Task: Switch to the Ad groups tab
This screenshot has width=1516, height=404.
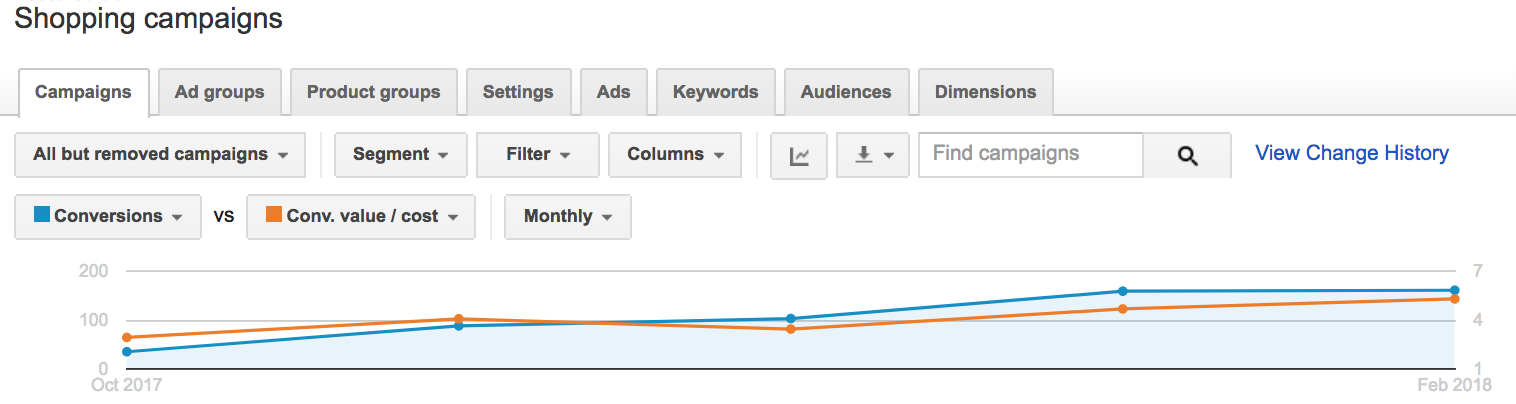Action: [220, 92]
